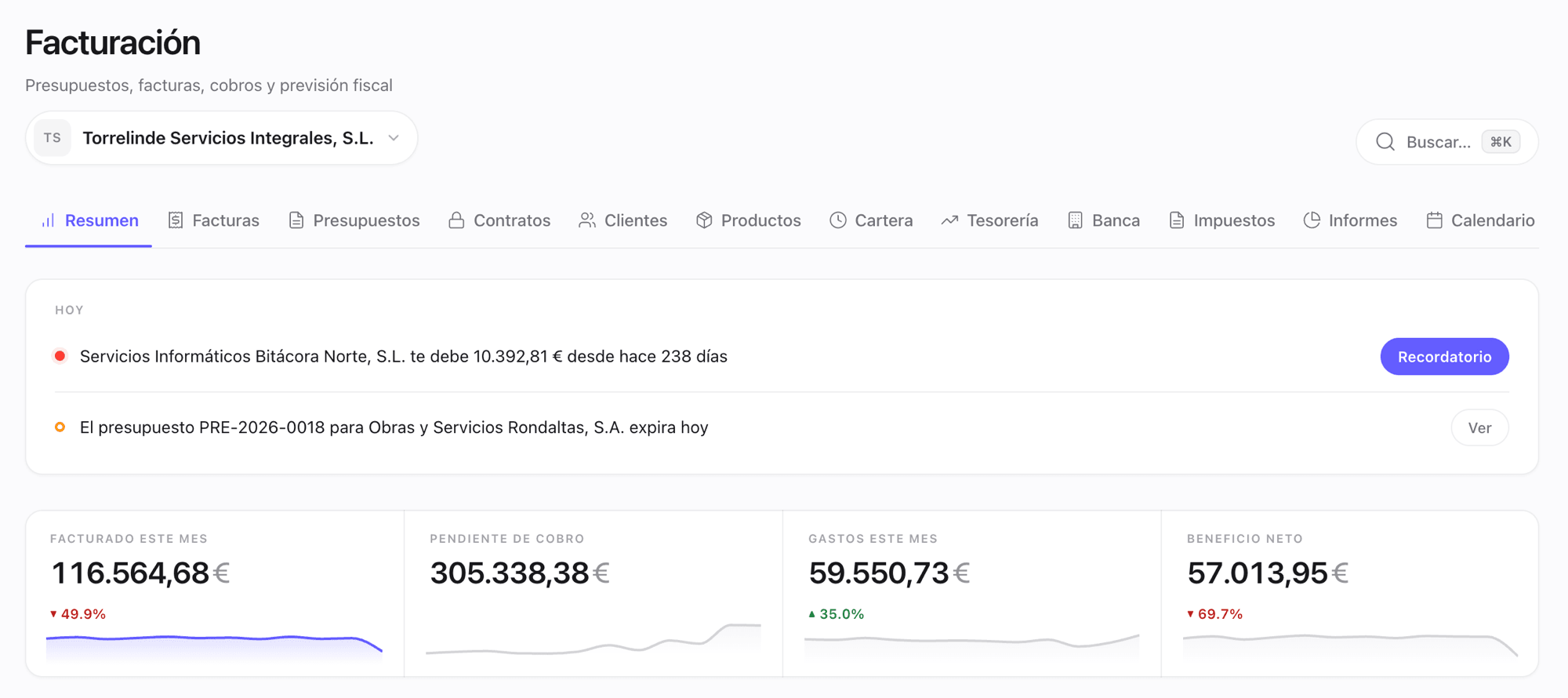1568x698 pixels.
Task: Click the 57.013,95 € net profit amount
Action: tap(1268, 573)
